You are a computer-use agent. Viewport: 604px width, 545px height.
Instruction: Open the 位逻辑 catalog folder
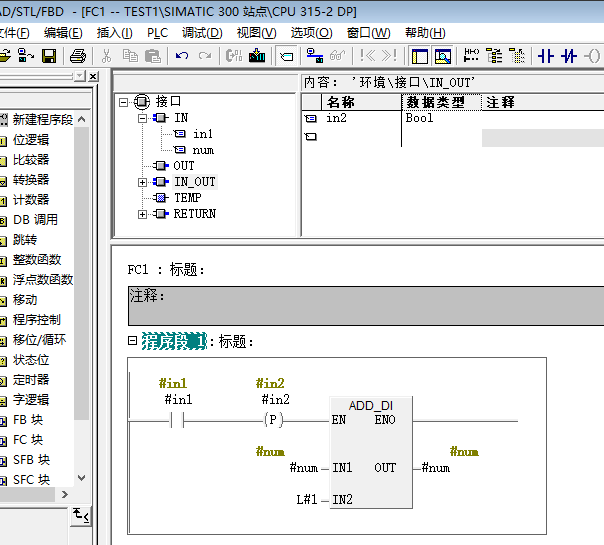click(31, 140)
